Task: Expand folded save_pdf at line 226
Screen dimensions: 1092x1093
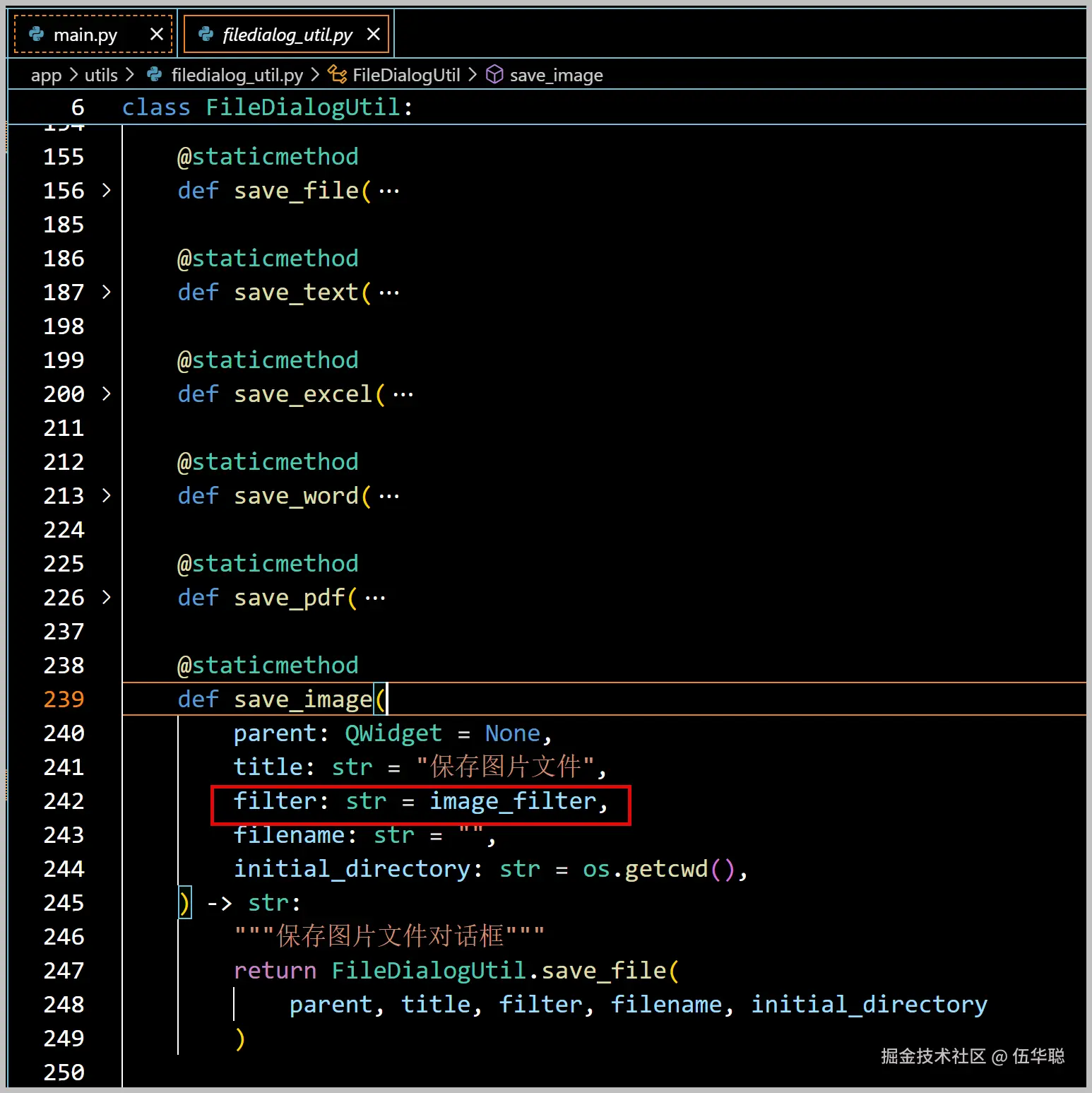Action: pyautogui.click(x=106, y=597)
